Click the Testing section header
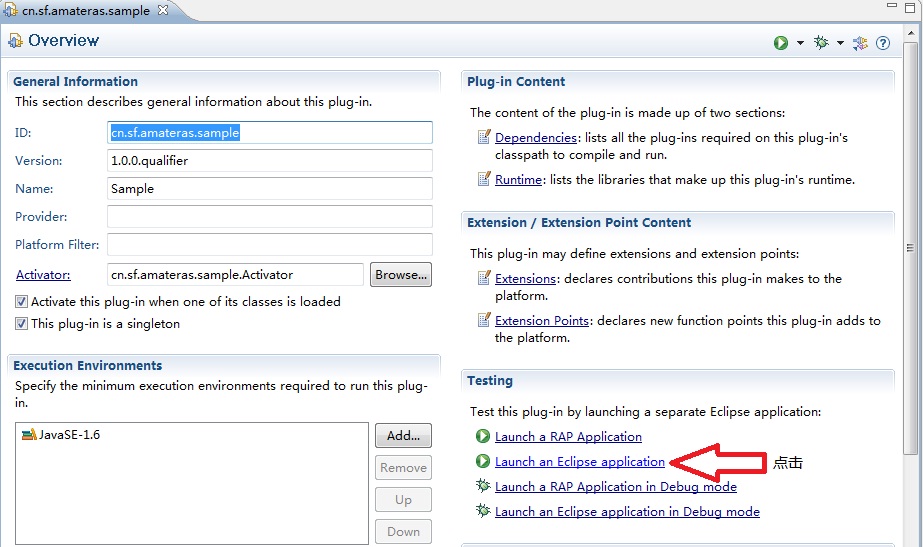The height and width of the screenshot is (547, 923). pyautogui.click(x=490, y=380)
